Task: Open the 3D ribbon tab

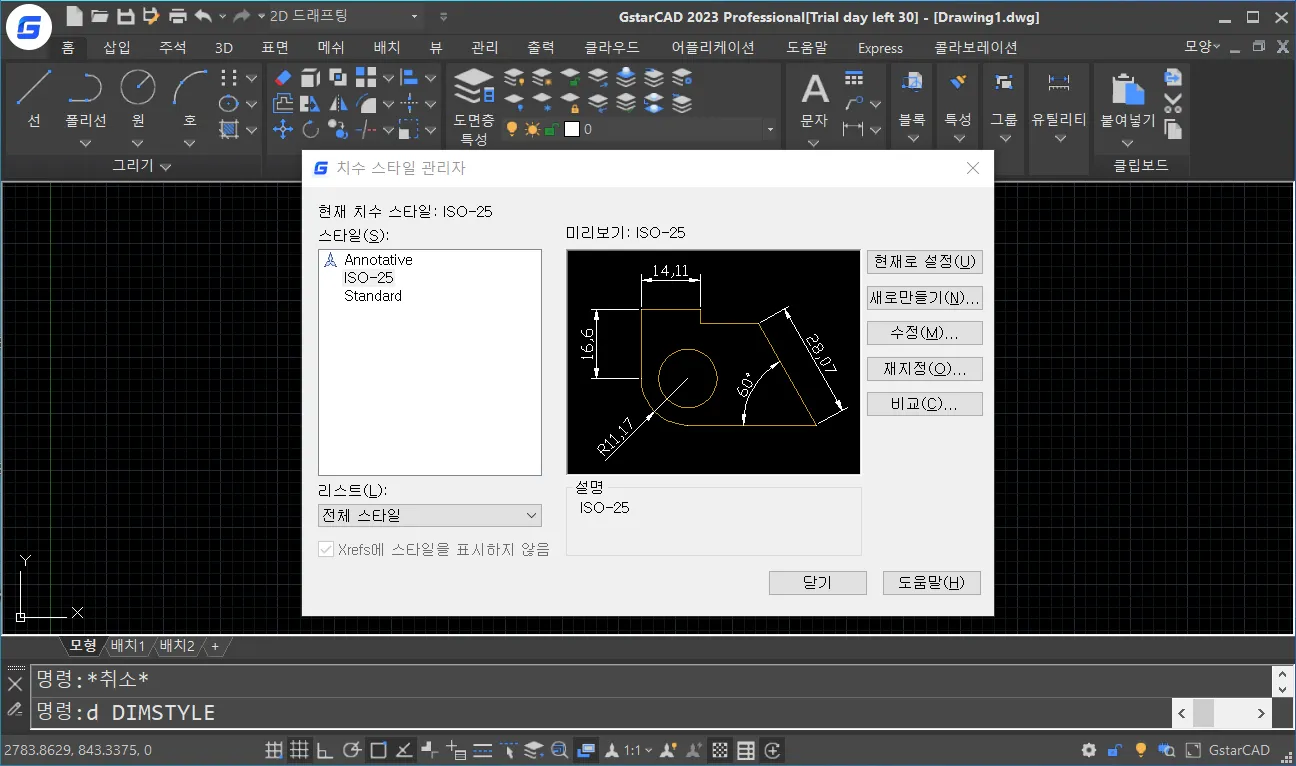Action: 224,47
